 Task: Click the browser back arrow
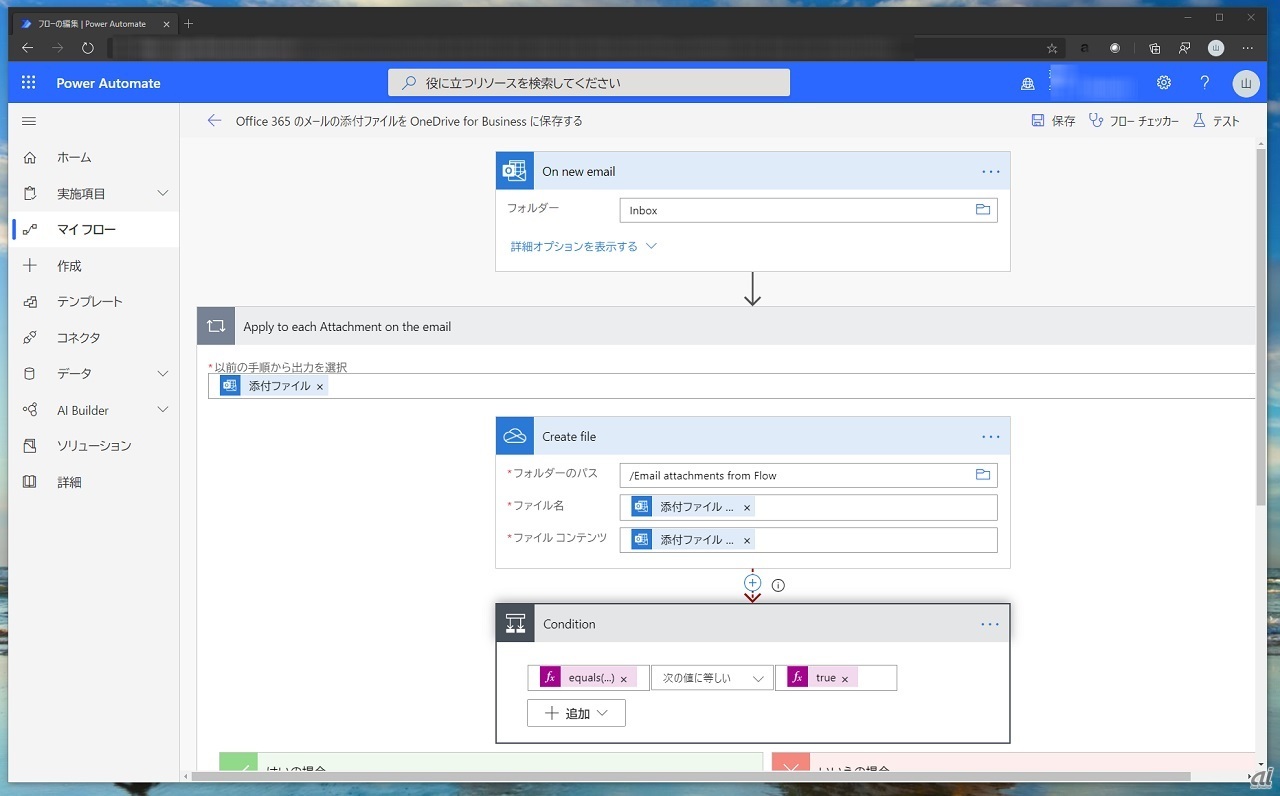(28, 47)
